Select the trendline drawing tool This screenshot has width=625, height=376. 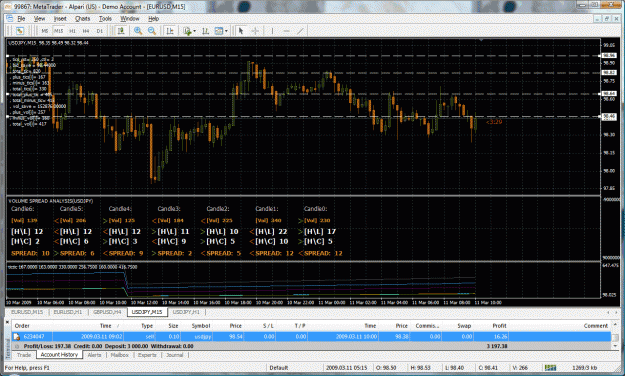point(300,31)
